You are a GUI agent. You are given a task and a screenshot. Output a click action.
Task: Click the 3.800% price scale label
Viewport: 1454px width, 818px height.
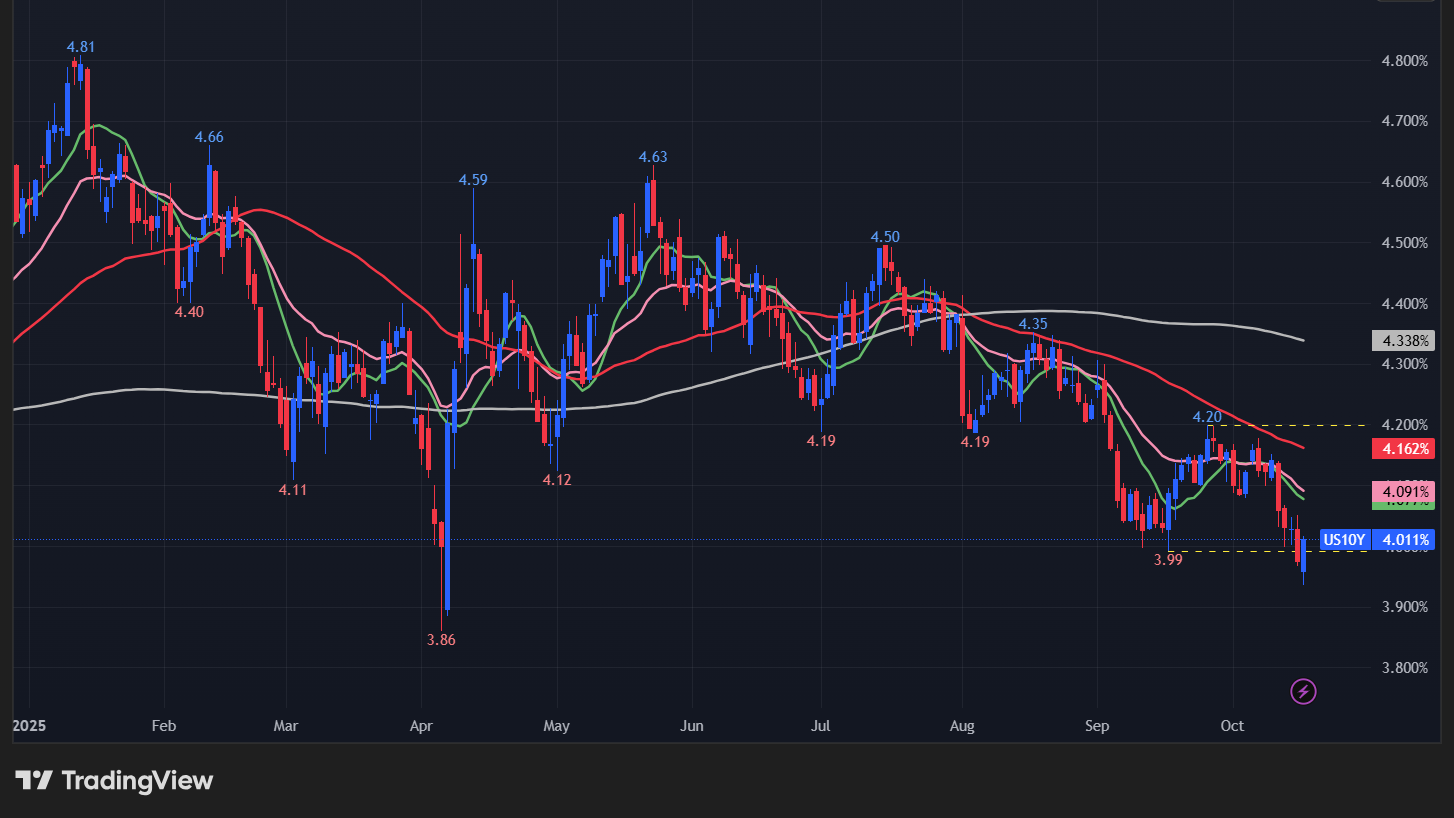pos(1405,668)
